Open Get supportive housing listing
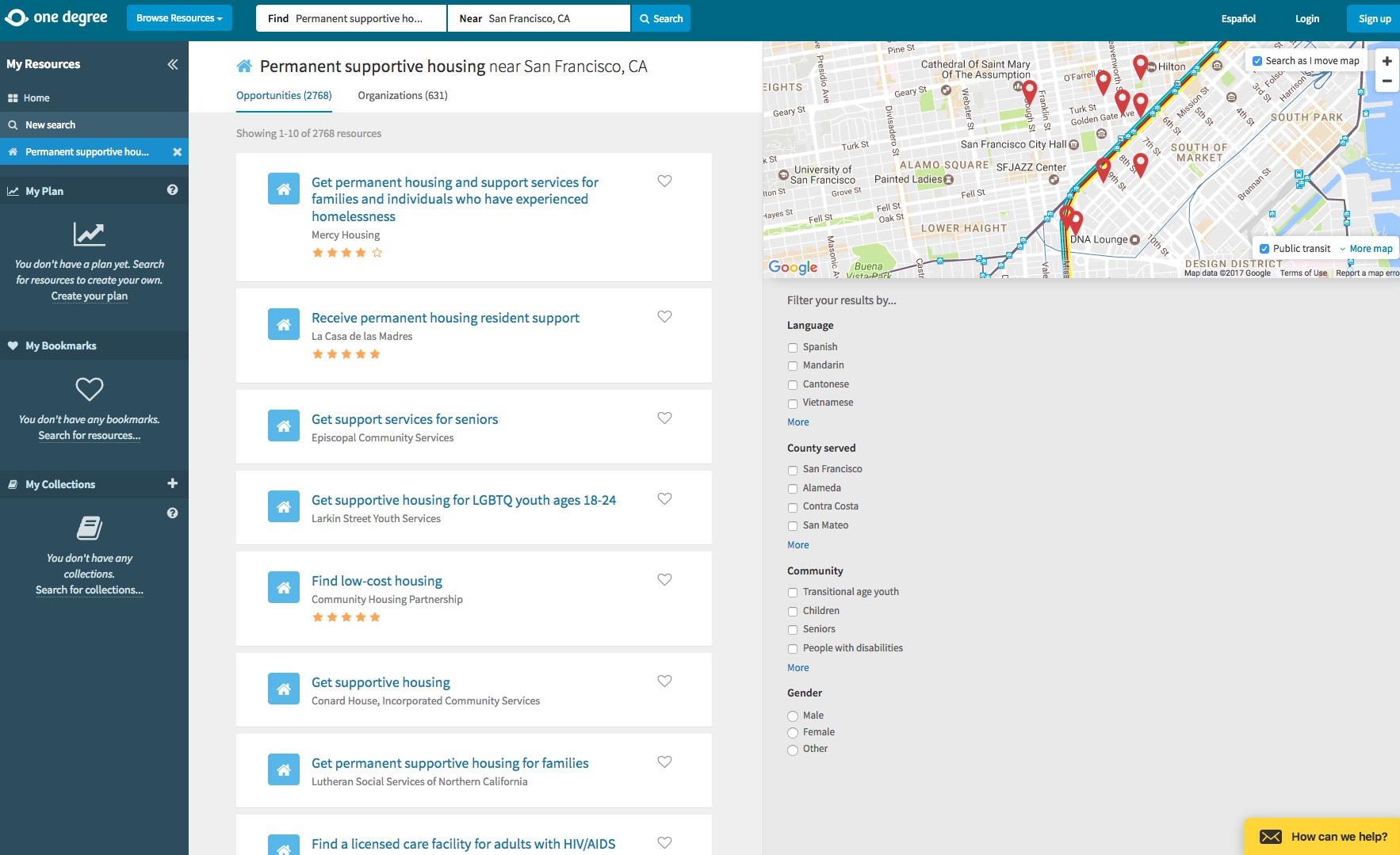The width and height of the screenshot is (1400, 855). pyautogui.click(x=381, y=682)
